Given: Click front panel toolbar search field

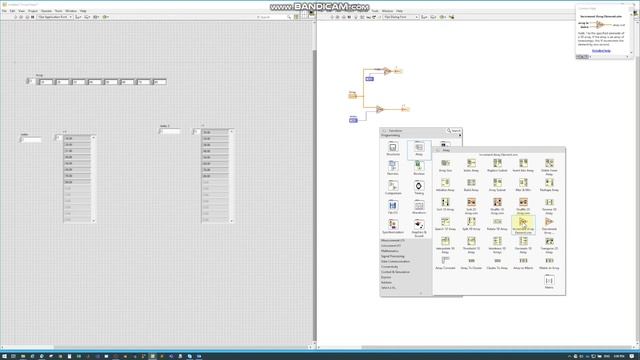Looking at the screenshot, I should point(274,17).
